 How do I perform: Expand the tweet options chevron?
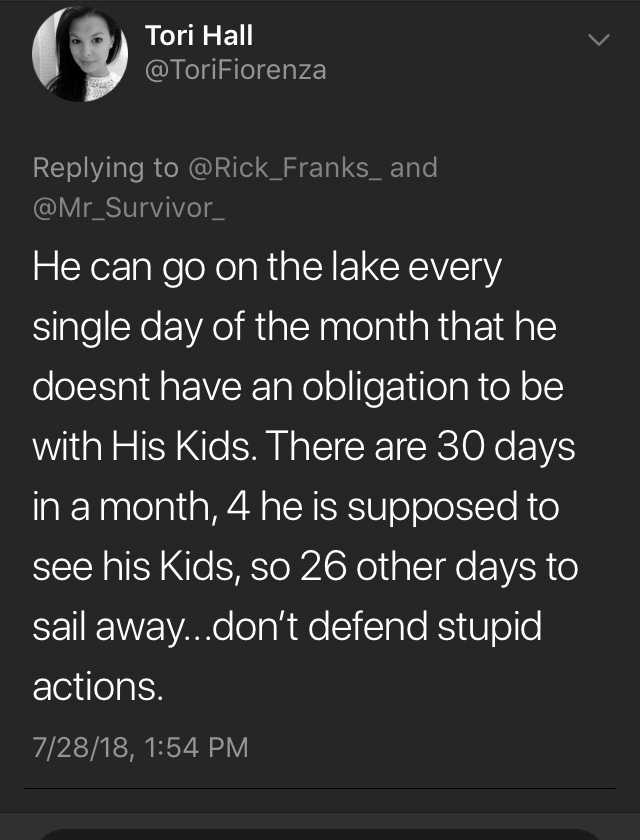pos(598,40)
